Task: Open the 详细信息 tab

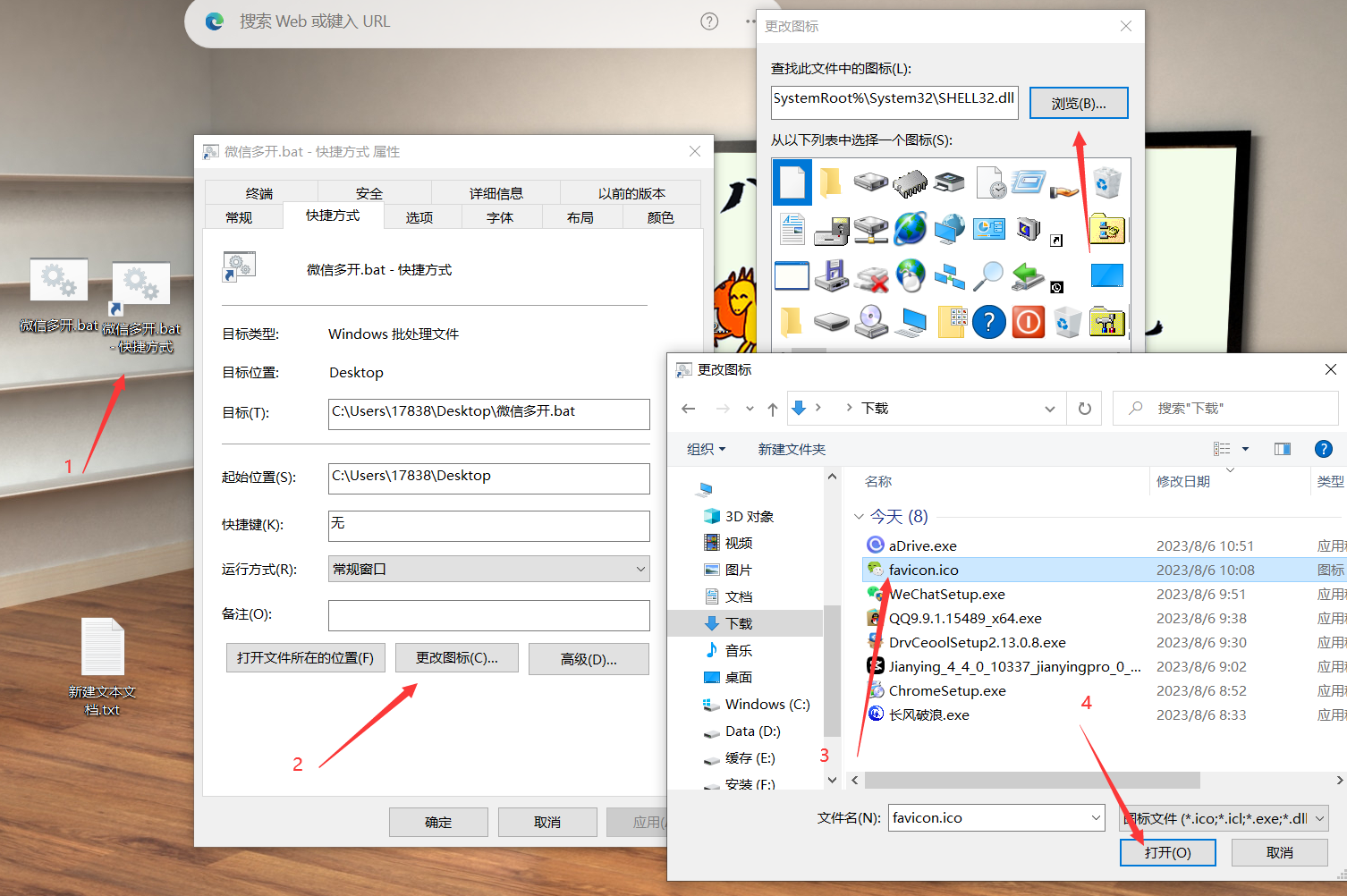Action: tap(496, 193)
